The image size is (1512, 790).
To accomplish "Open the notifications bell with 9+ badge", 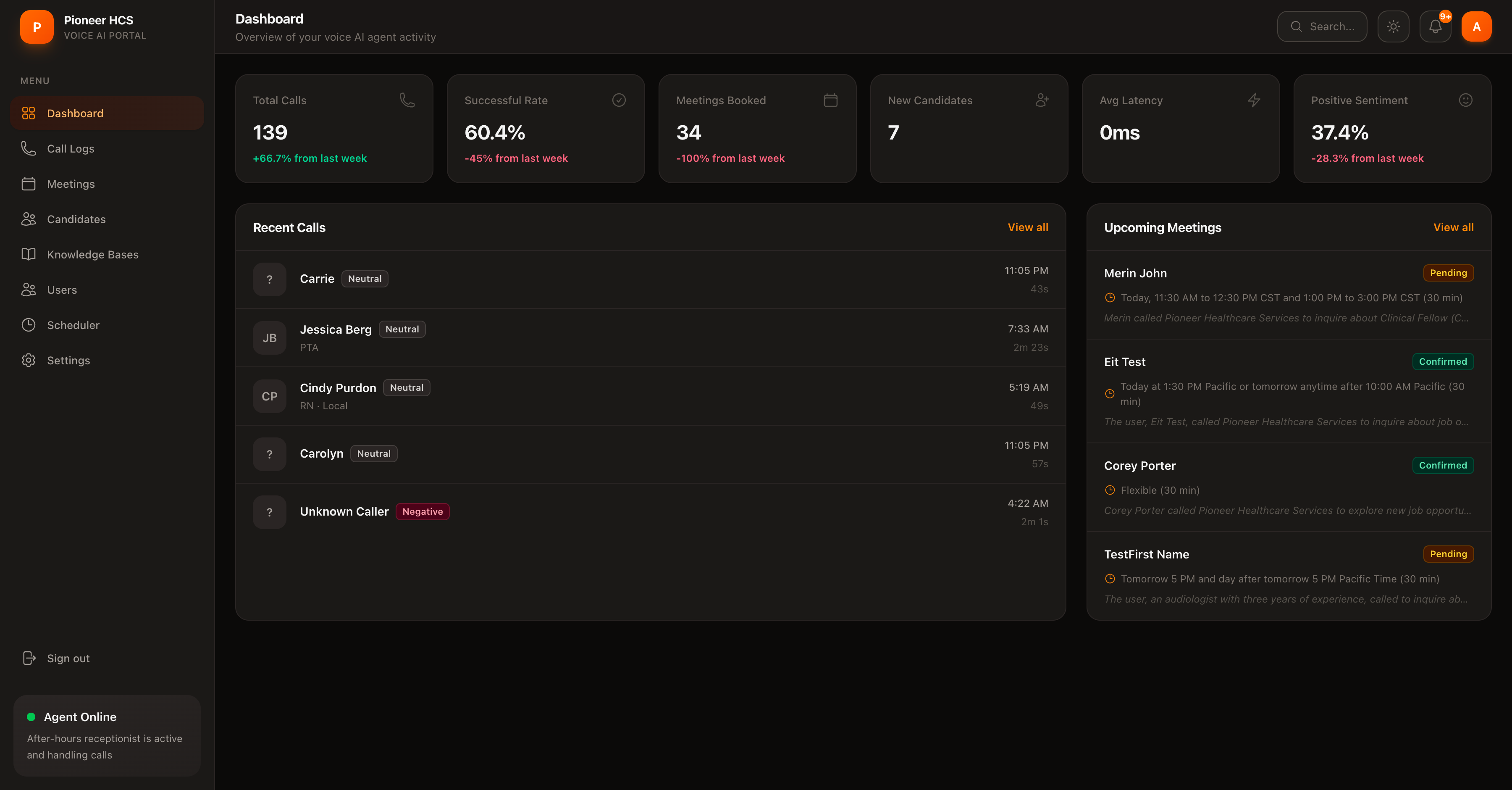I will 1435,26.
